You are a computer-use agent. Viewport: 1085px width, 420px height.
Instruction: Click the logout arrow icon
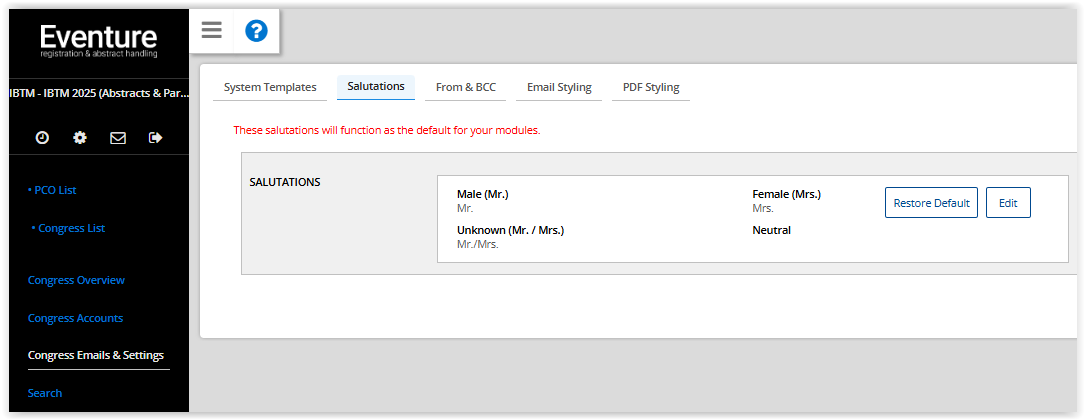[x=155, y=138]
